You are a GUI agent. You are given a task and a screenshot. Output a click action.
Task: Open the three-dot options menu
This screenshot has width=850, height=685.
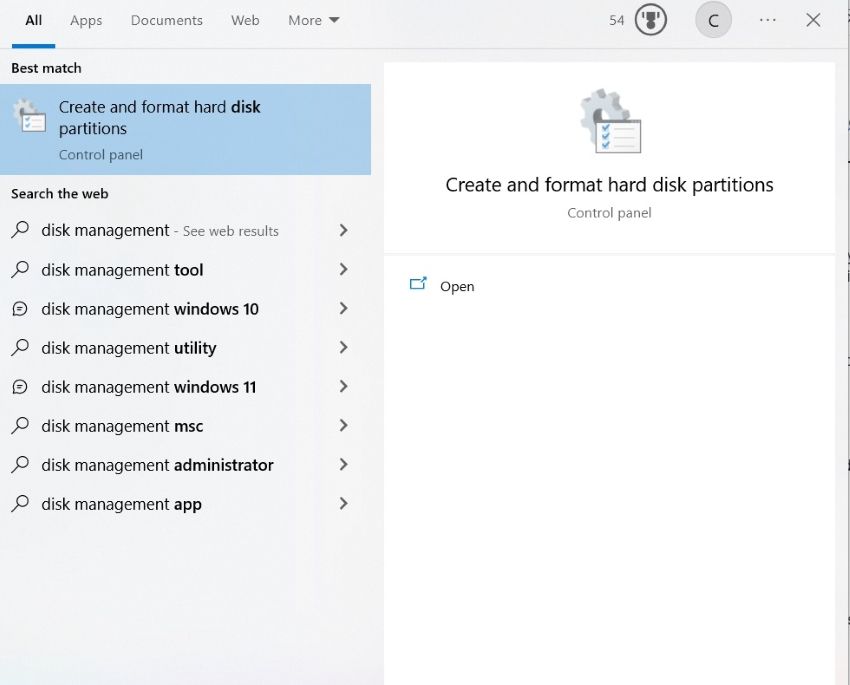(767, 20)
